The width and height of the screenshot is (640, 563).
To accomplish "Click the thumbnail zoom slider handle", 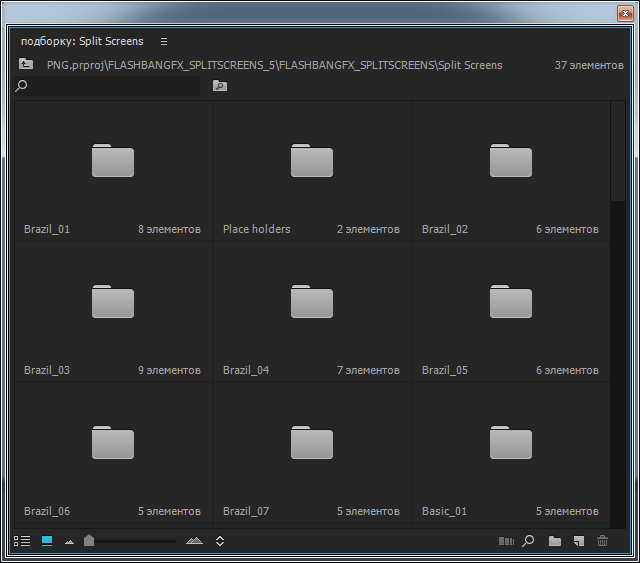I will 89,541.
